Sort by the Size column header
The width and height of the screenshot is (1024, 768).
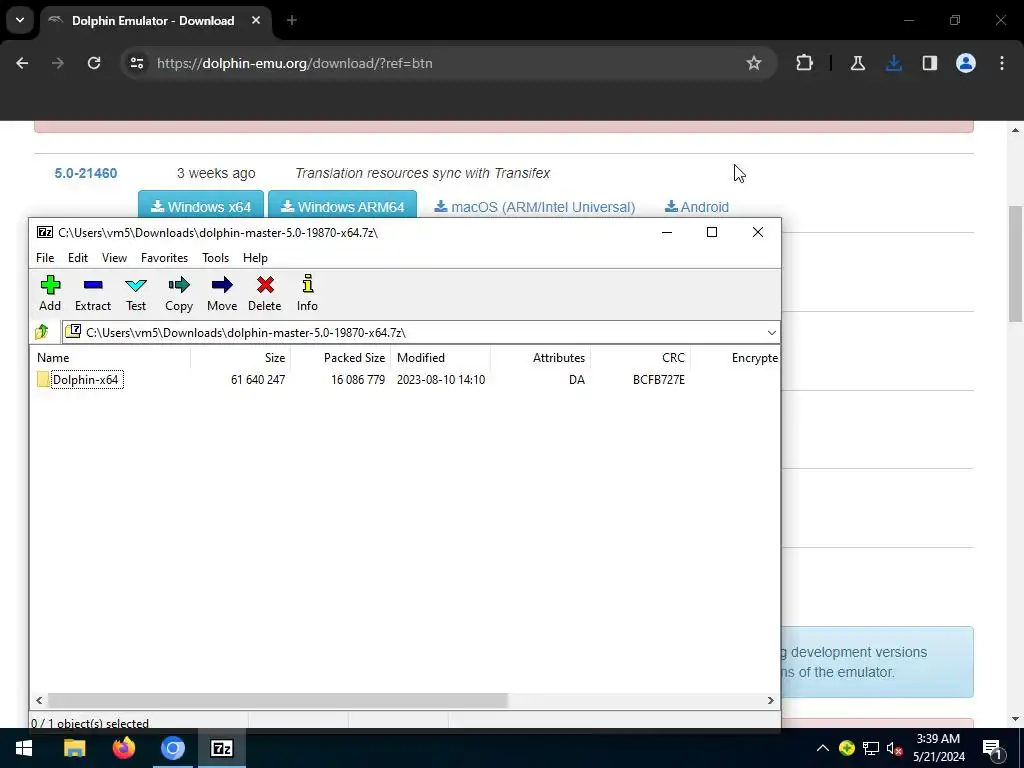tap(240, 357)
